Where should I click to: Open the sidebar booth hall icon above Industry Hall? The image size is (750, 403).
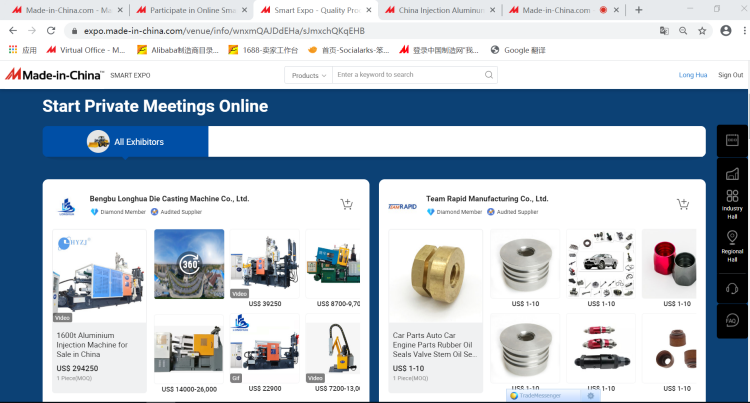click(732, 174)
